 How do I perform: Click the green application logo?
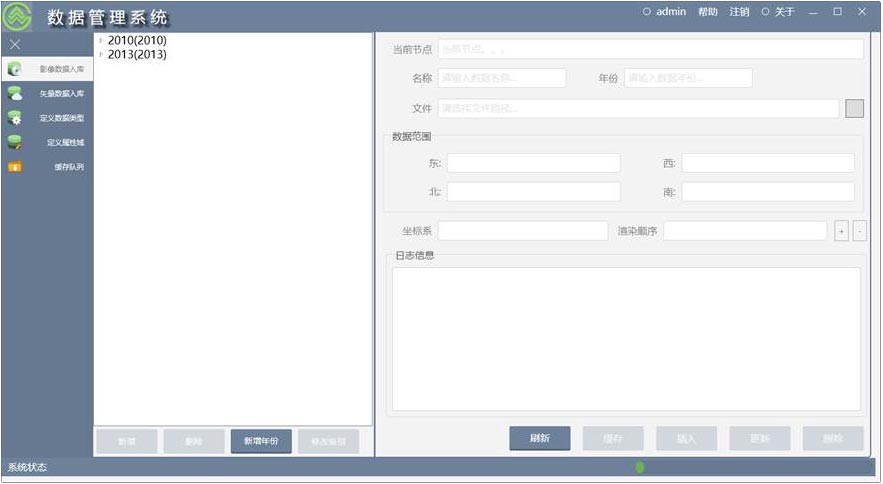click(17, 16)
